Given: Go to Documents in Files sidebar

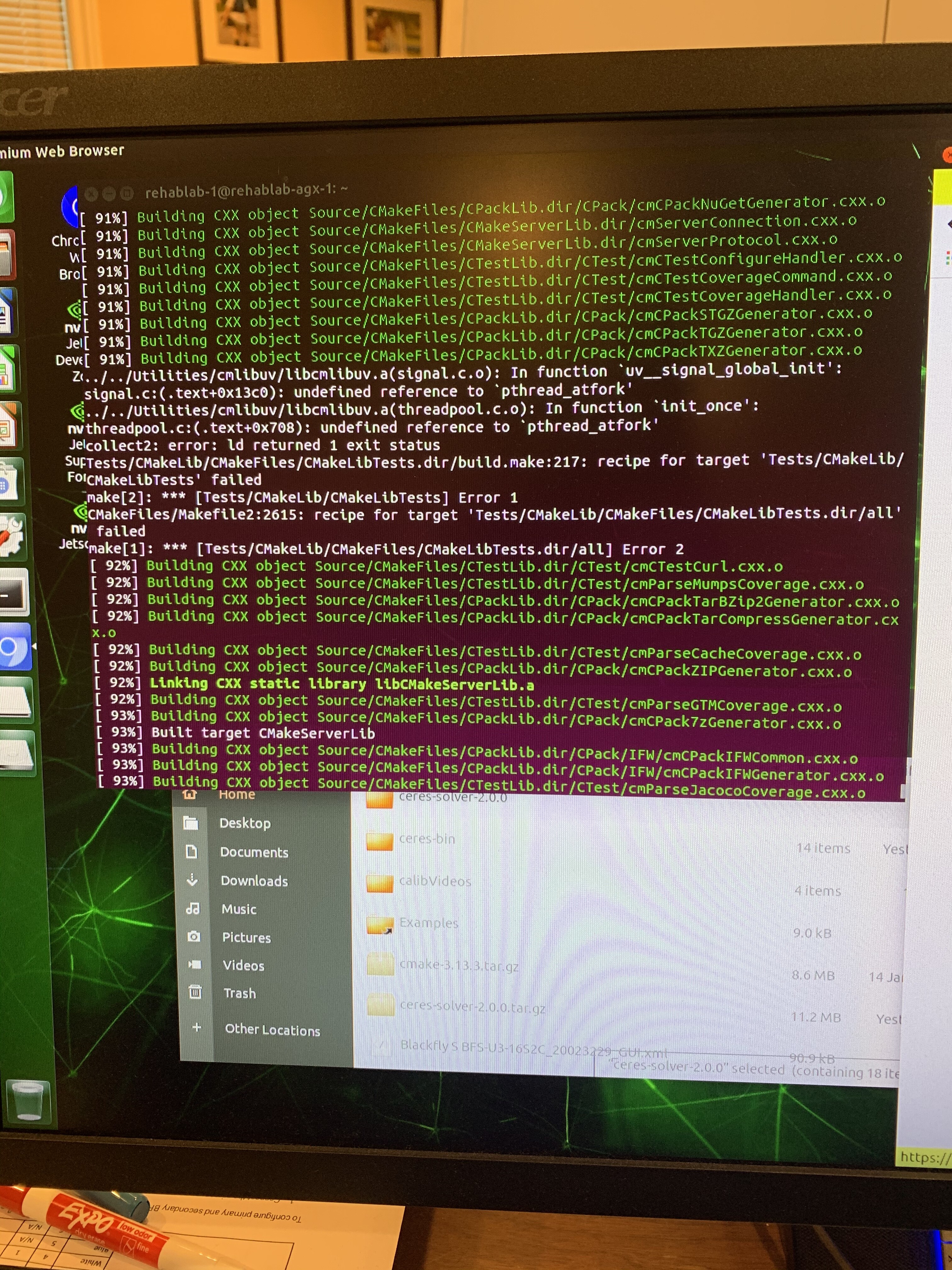Looking at the screenshot, I should [x=254, y=852].
